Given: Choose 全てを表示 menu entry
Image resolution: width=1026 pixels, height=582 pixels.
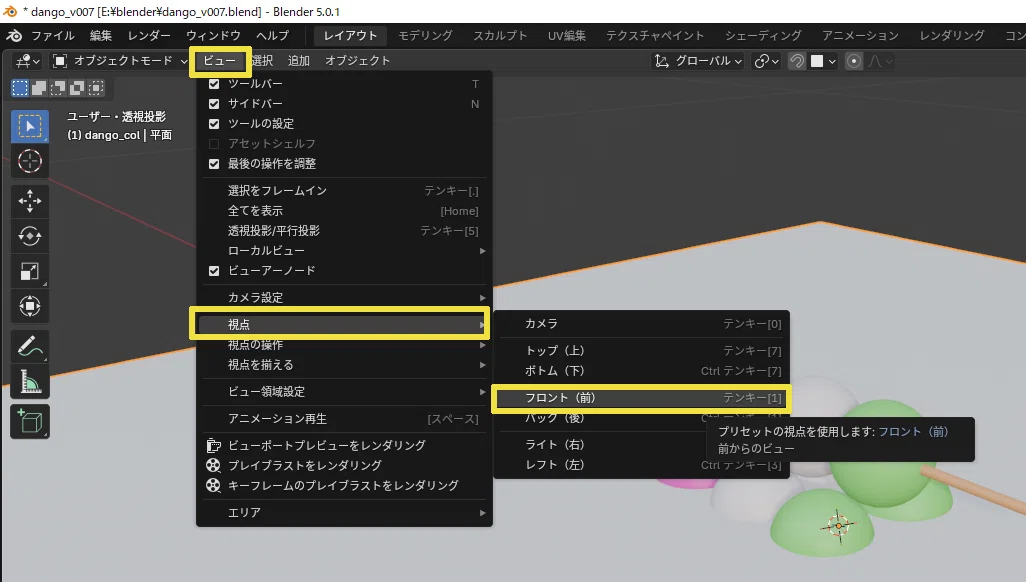Looking at the screenshot, I should (344, 211).
